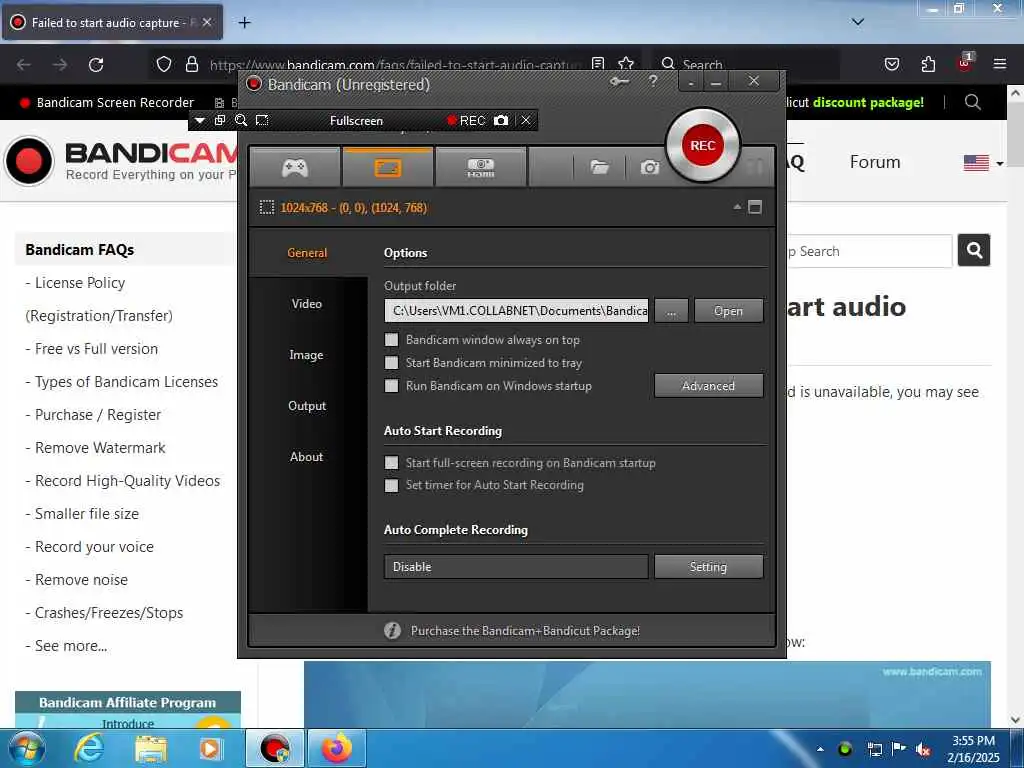1024x768 pixels.
Task: Click the camera snapshot icon in Fullscreen mini bar
Action: pos(501,120)
